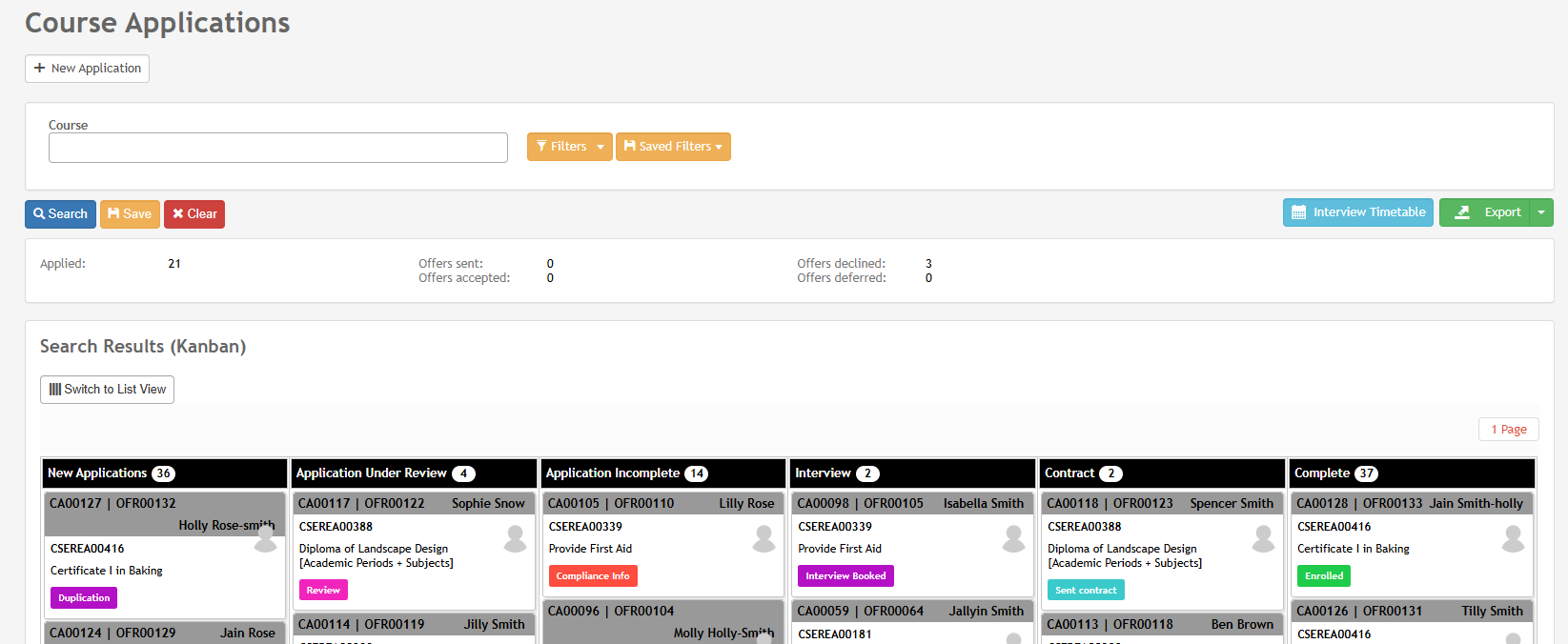Focus the Course search input field
The image size is (1568, 644).
[x=278, y=148]
